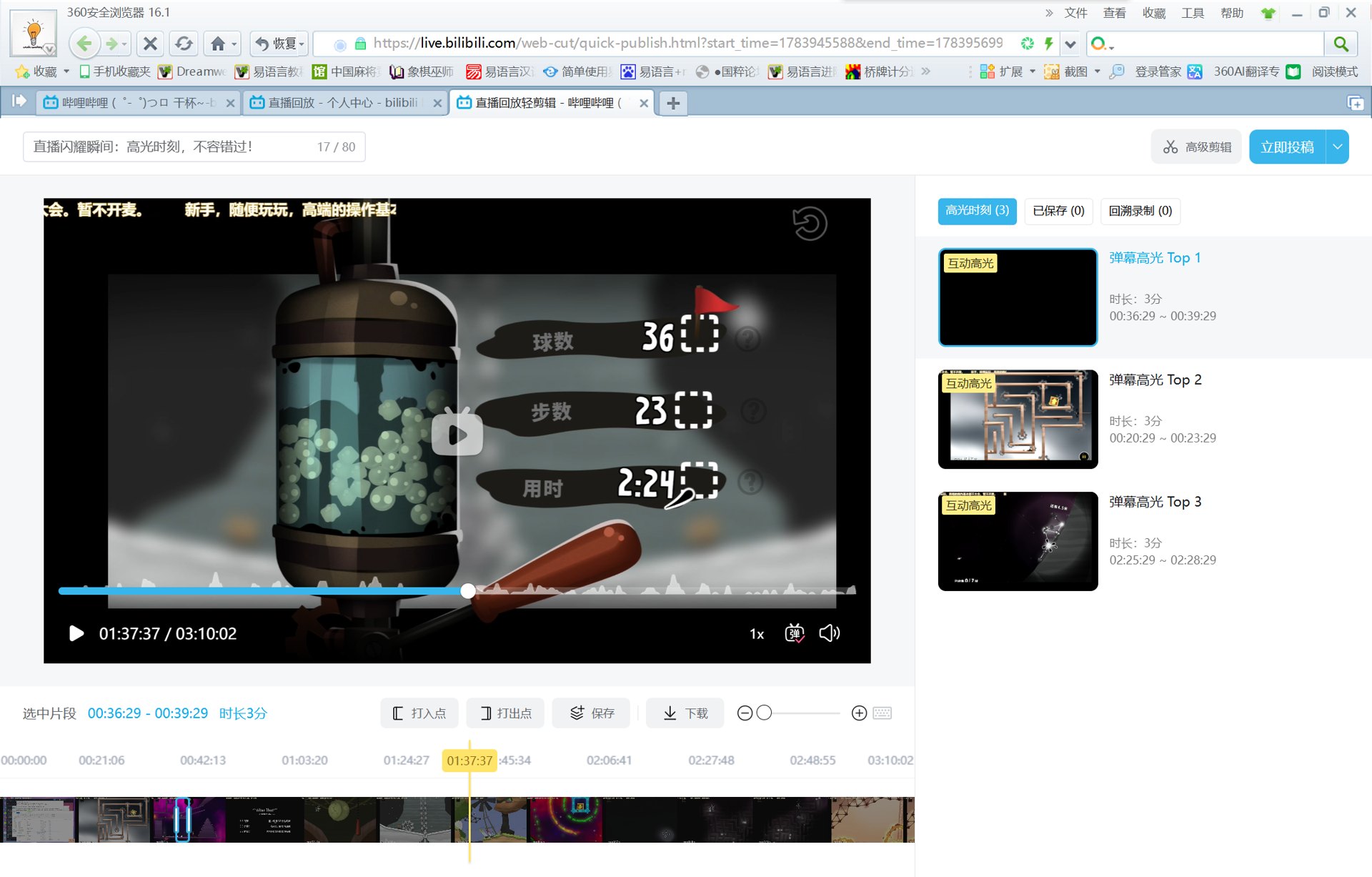Switch to the first 哔哩哔哩 browser tab
Screen dimensions: 1372x877
[139, 103]
